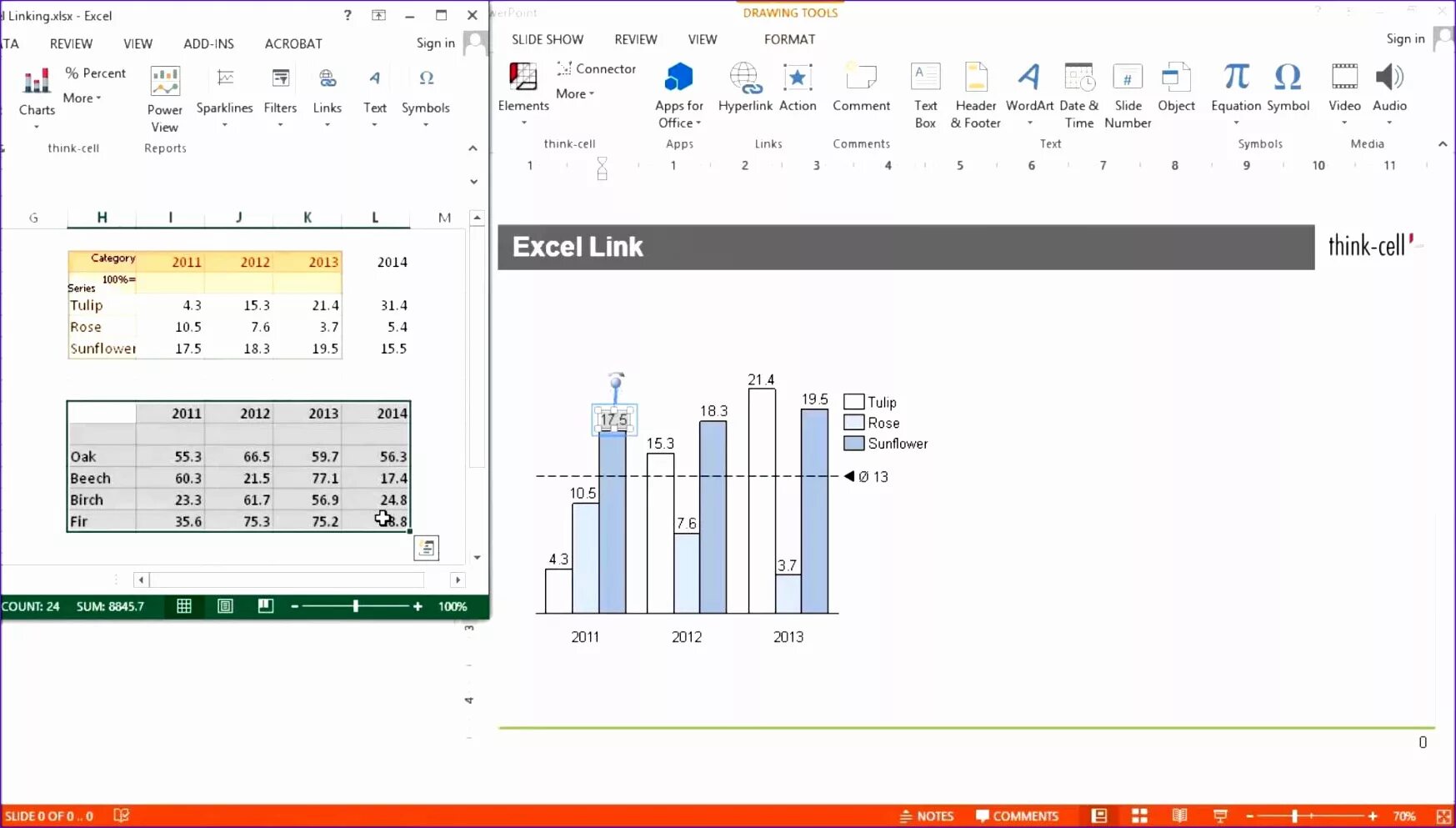The image size is (1456, 828).
Task: Open Symbols menu in Excel ribbon
Action: click(425, 98)
